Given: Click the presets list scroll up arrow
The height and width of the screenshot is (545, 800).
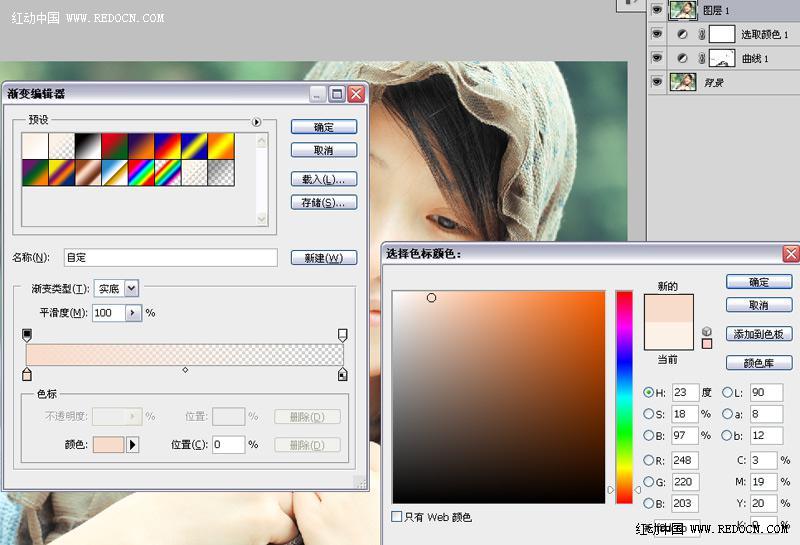Looking at the screenshot, I should [262, 140].
